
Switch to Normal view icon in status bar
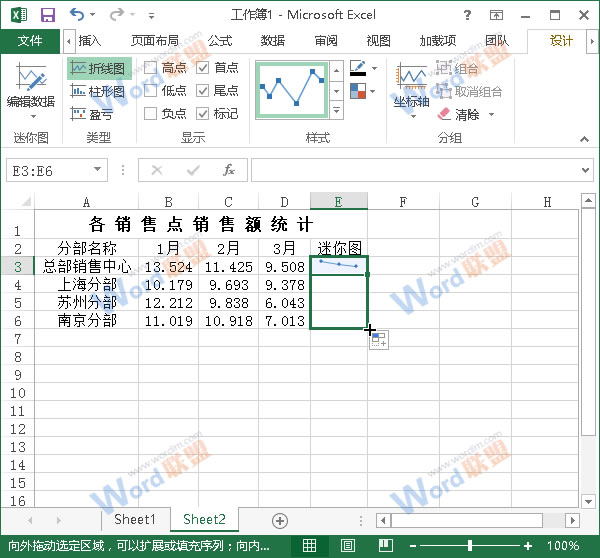pyautogui.click(x=309, y=545)
